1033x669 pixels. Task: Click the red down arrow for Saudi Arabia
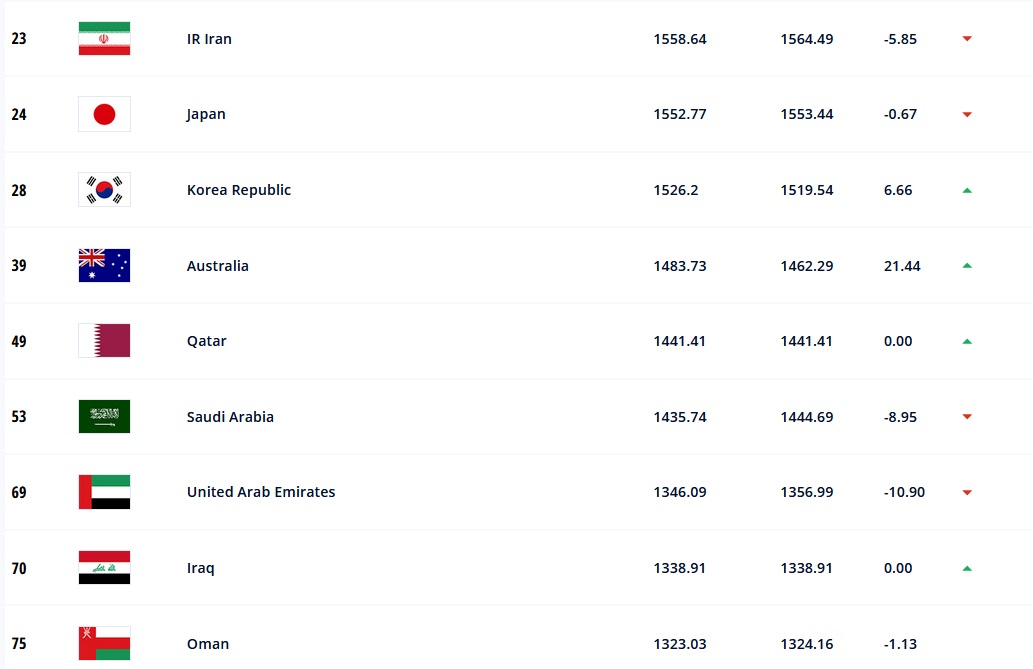click(967, 417)
